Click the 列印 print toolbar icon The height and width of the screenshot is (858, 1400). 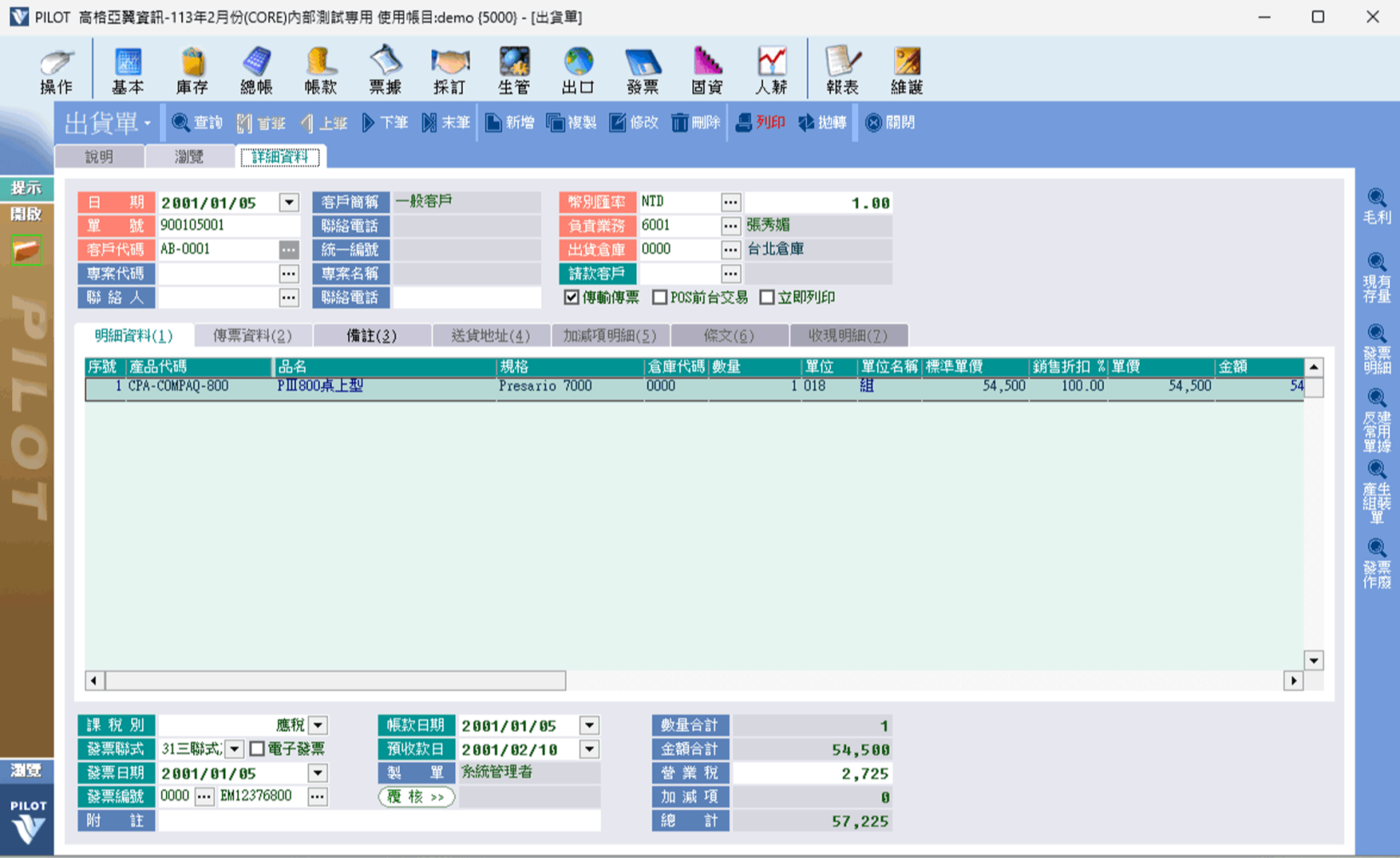760,122
